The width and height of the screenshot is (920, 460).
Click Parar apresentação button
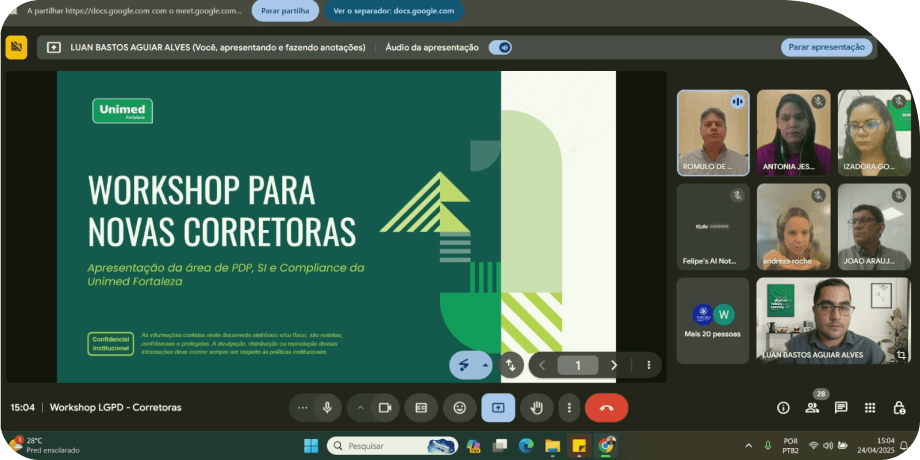[x=826, y=47]
